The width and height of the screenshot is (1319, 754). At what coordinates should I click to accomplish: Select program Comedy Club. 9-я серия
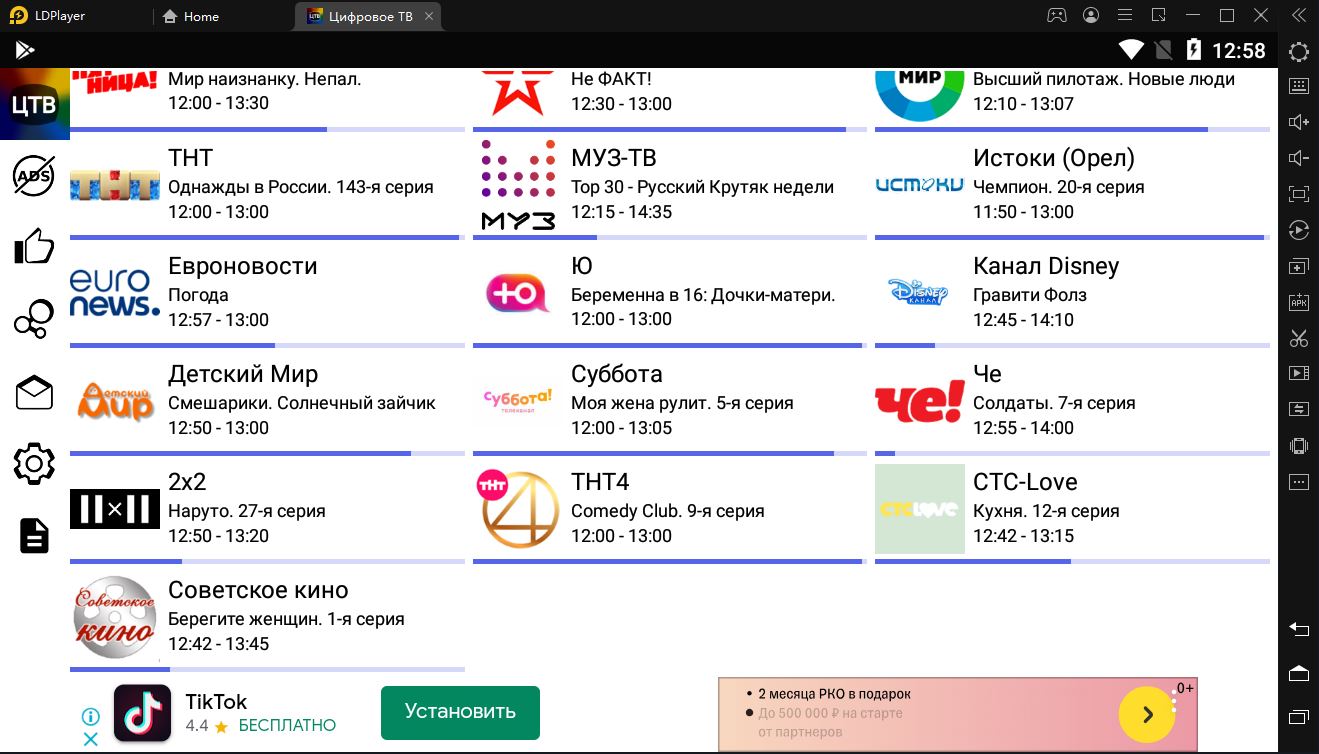[x=668, y=511]
